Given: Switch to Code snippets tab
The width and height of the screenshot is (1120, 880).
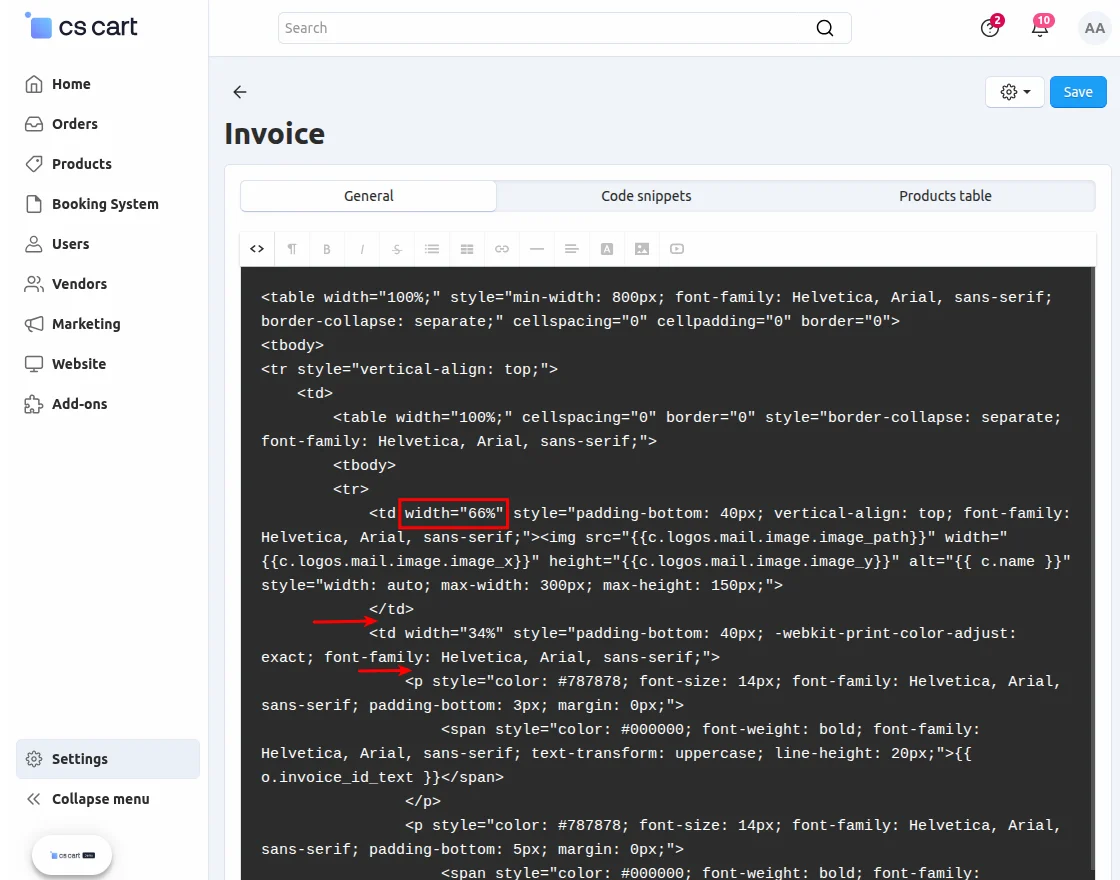Looking at the screenshot, I should 646,196.
